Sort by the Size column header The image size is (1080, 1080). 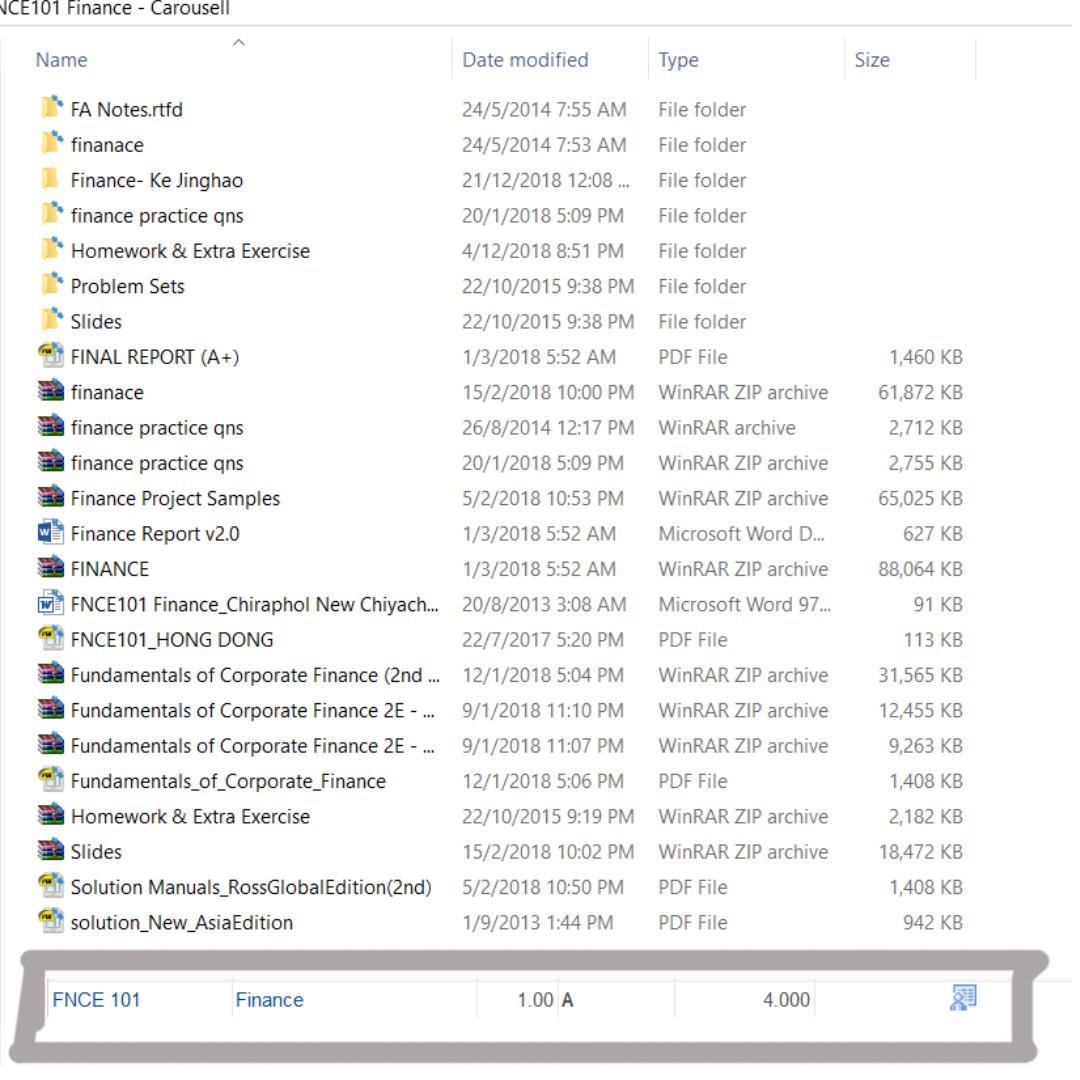tap(872, 60)
